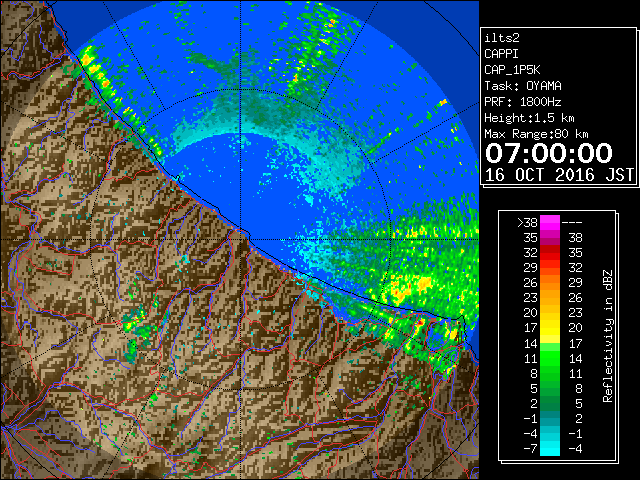Click the 'Height:1.5 km' line
The image size is (640, 480).
point(529,118)
